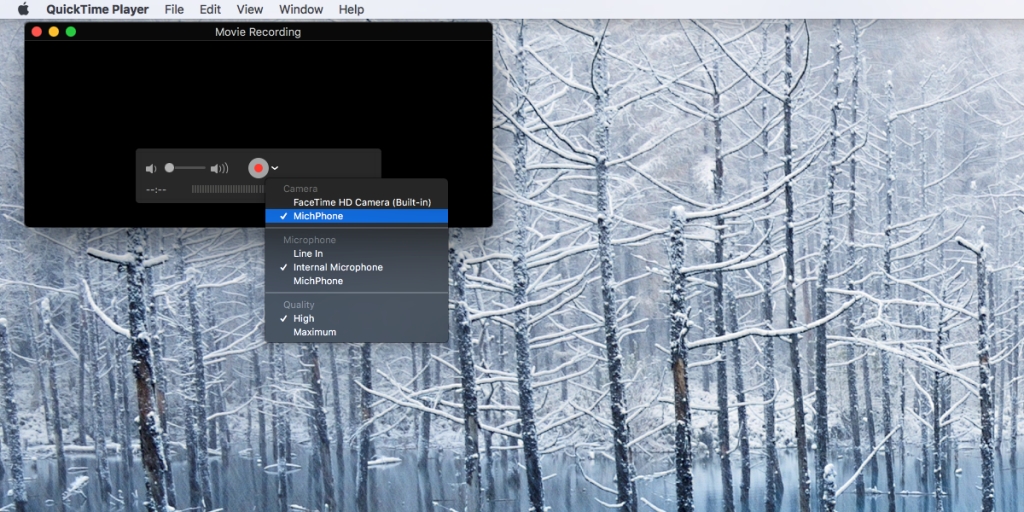Start recording with the red record button
Screen dimensions: 1024x512
coord(259,168)
